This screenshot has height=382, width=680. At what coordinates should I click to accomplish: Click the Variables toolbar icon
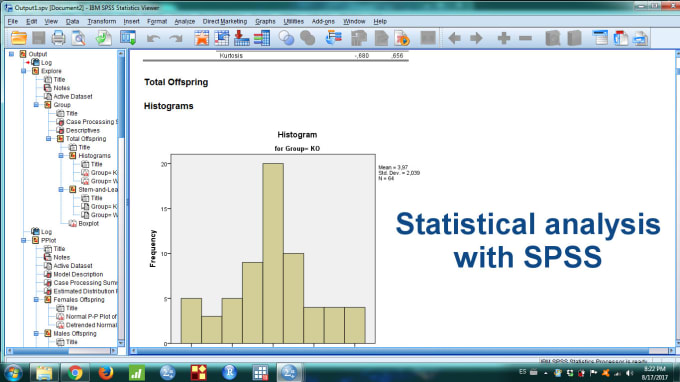pyautogui.click(x=262, y=38)
